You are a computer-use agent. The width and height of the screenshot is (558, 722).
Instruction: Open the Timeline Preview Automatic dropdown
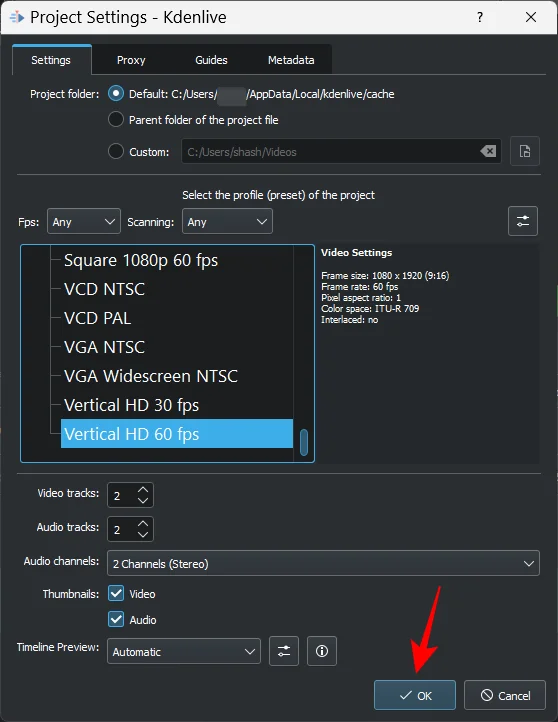click(184, 651)
